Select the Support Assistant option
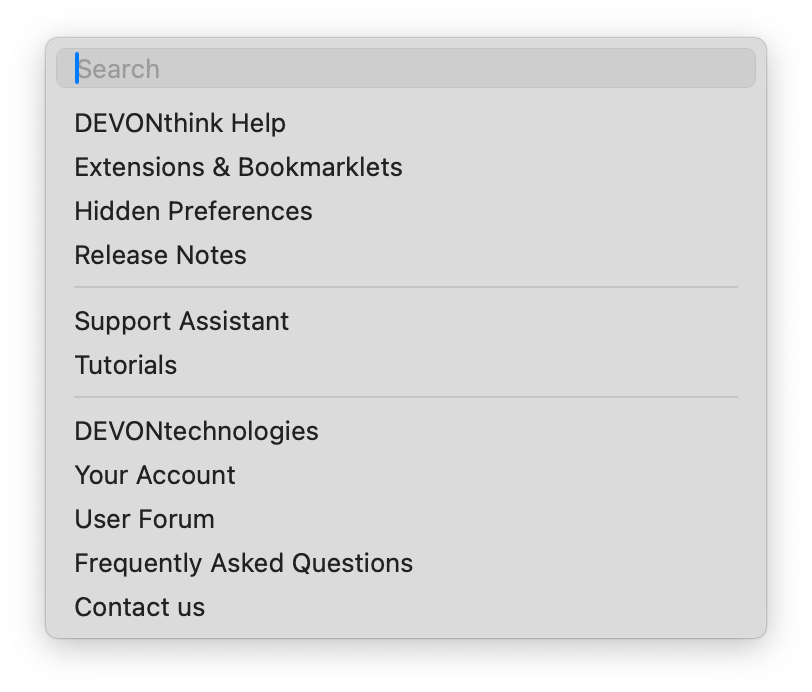The height and width of the screenshot is (692, 812). (x=181, y=321)
